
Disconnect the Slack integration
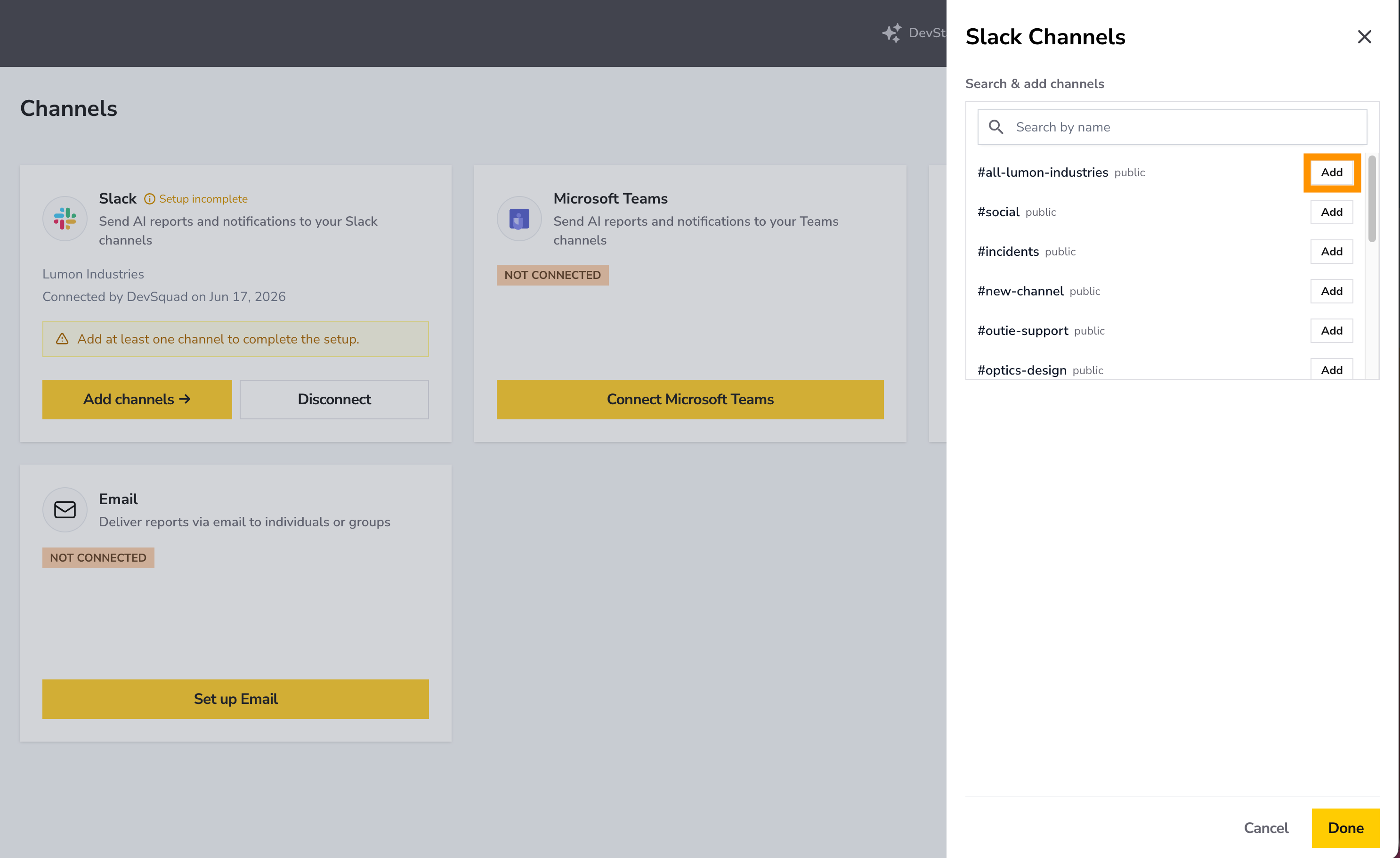[x=334, y=399]
